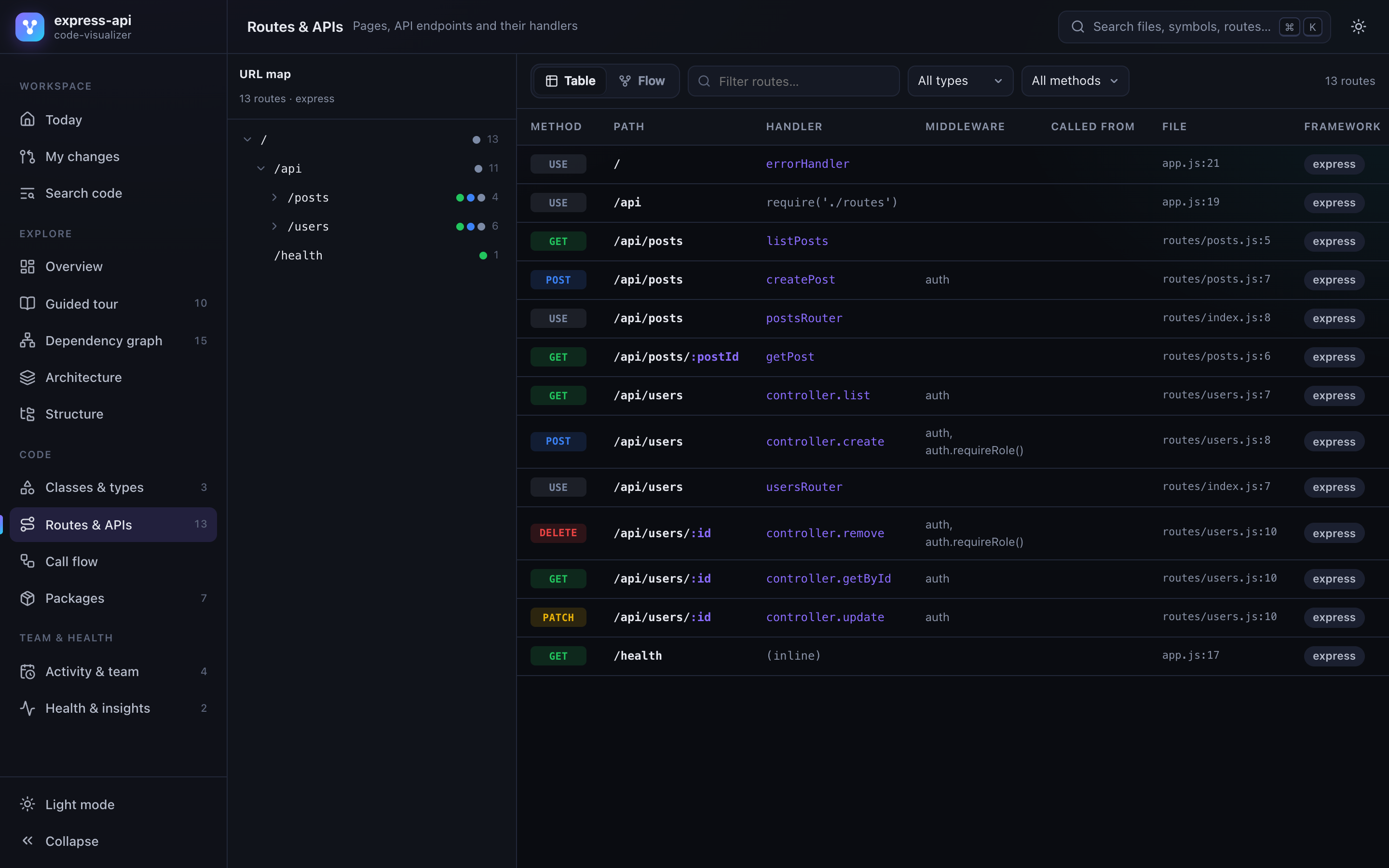Open the listPosts handler link

click(x=797, y=241)
